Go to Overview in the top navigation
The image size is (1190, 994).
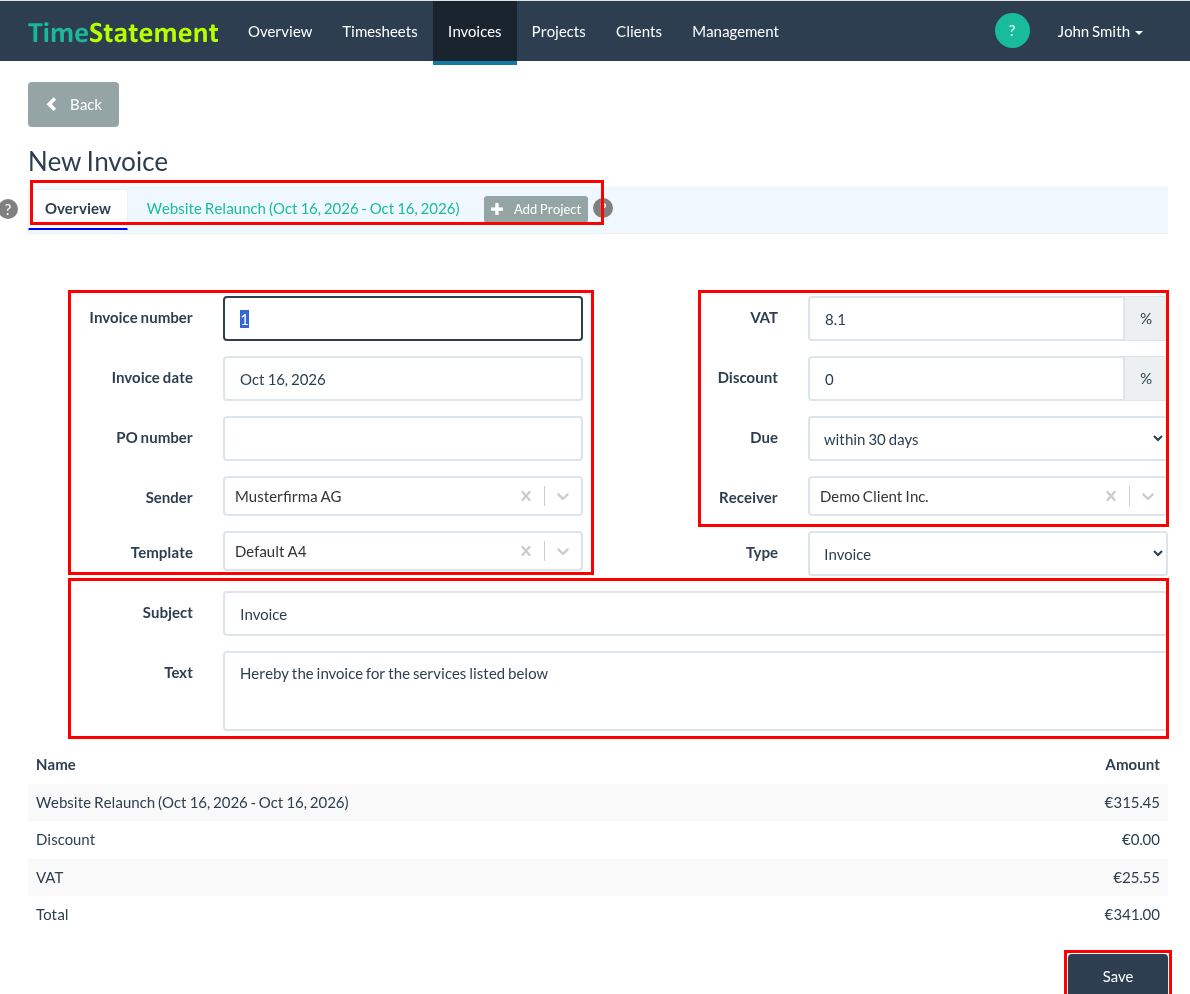pos(280,32)
